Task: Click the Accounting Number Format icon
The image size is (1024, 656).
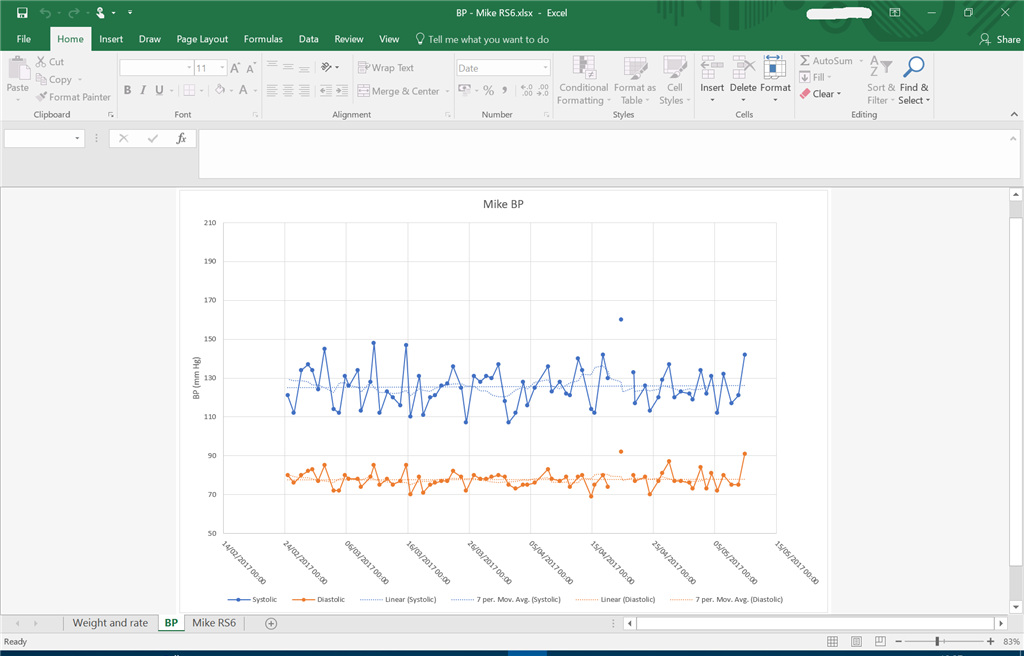Action: click(464, 91)
